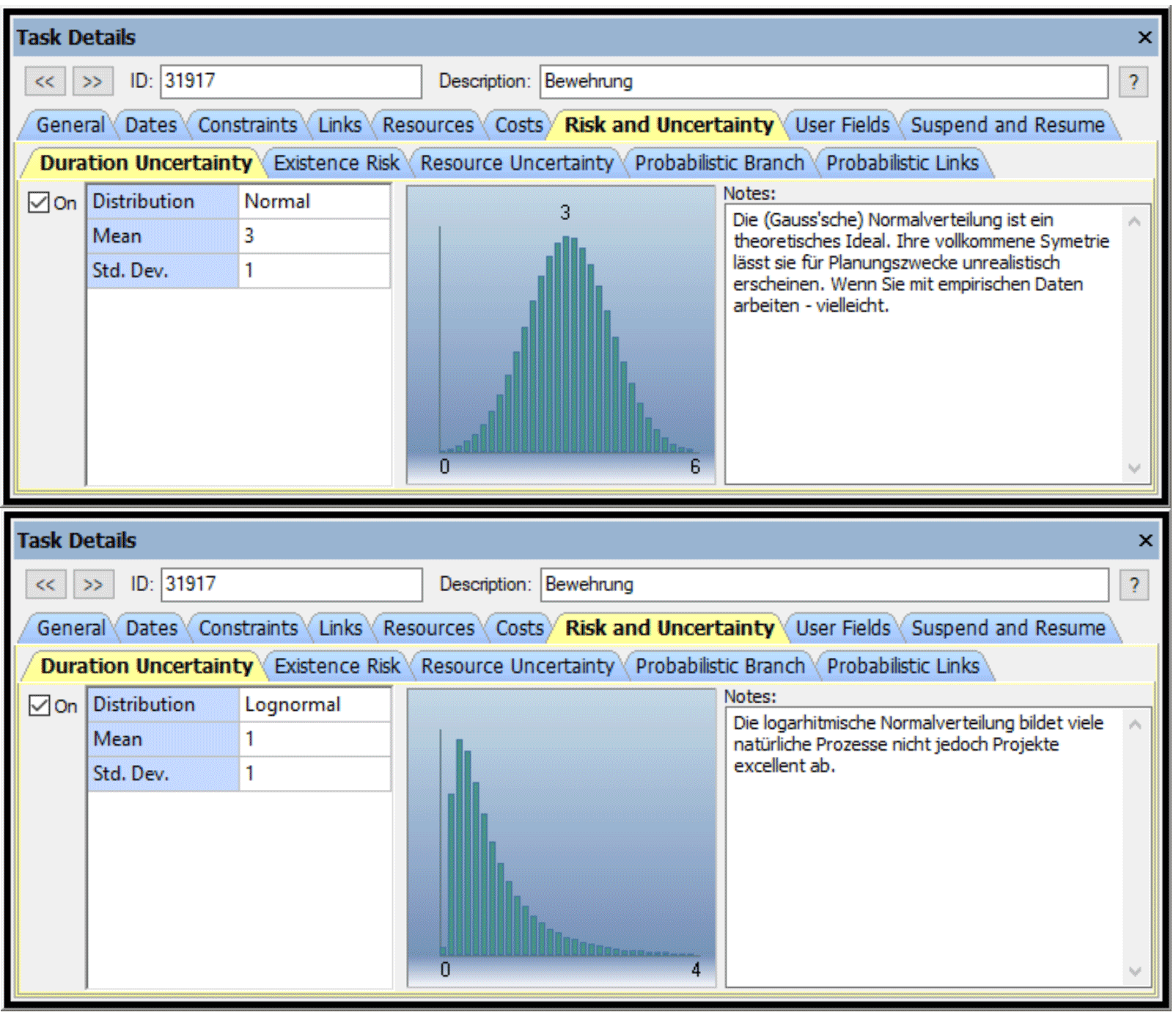
Task: Switch to Existence Risk tab in Normal dialog
Action: (337, 163)
